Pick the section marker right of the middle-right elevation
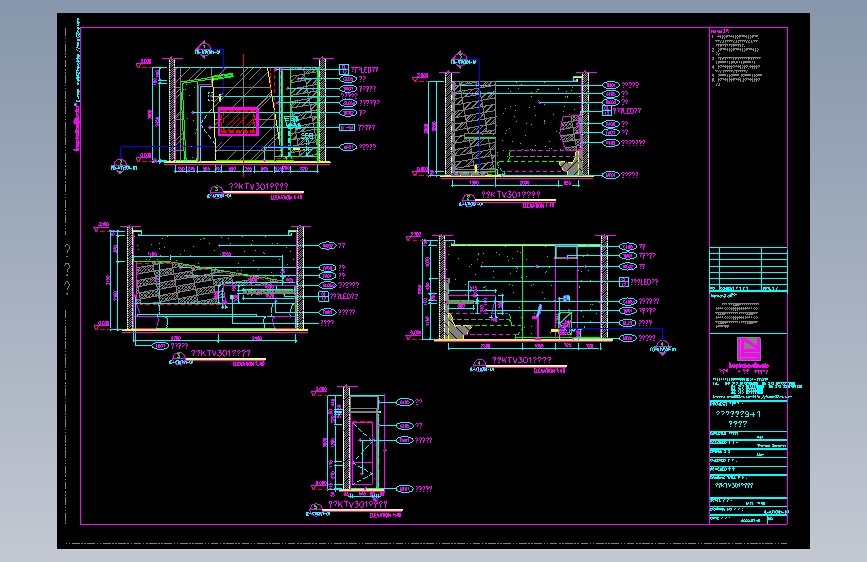Viewport: 867px width, 562px height. point(662,347)
